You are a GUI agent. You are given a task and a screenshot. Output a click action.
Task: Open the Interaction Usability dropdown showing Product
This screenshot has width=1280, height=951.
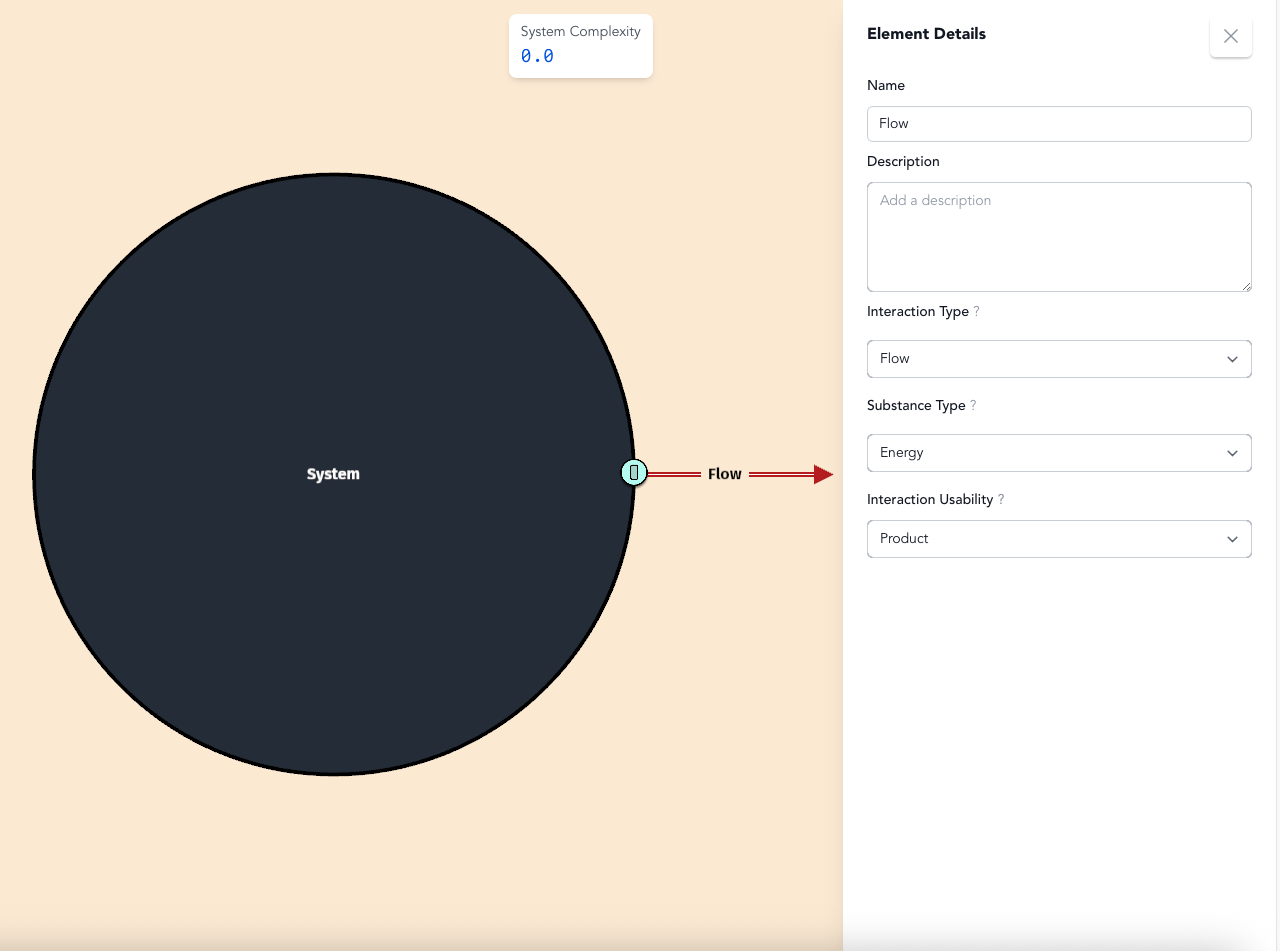[1058, 539]
